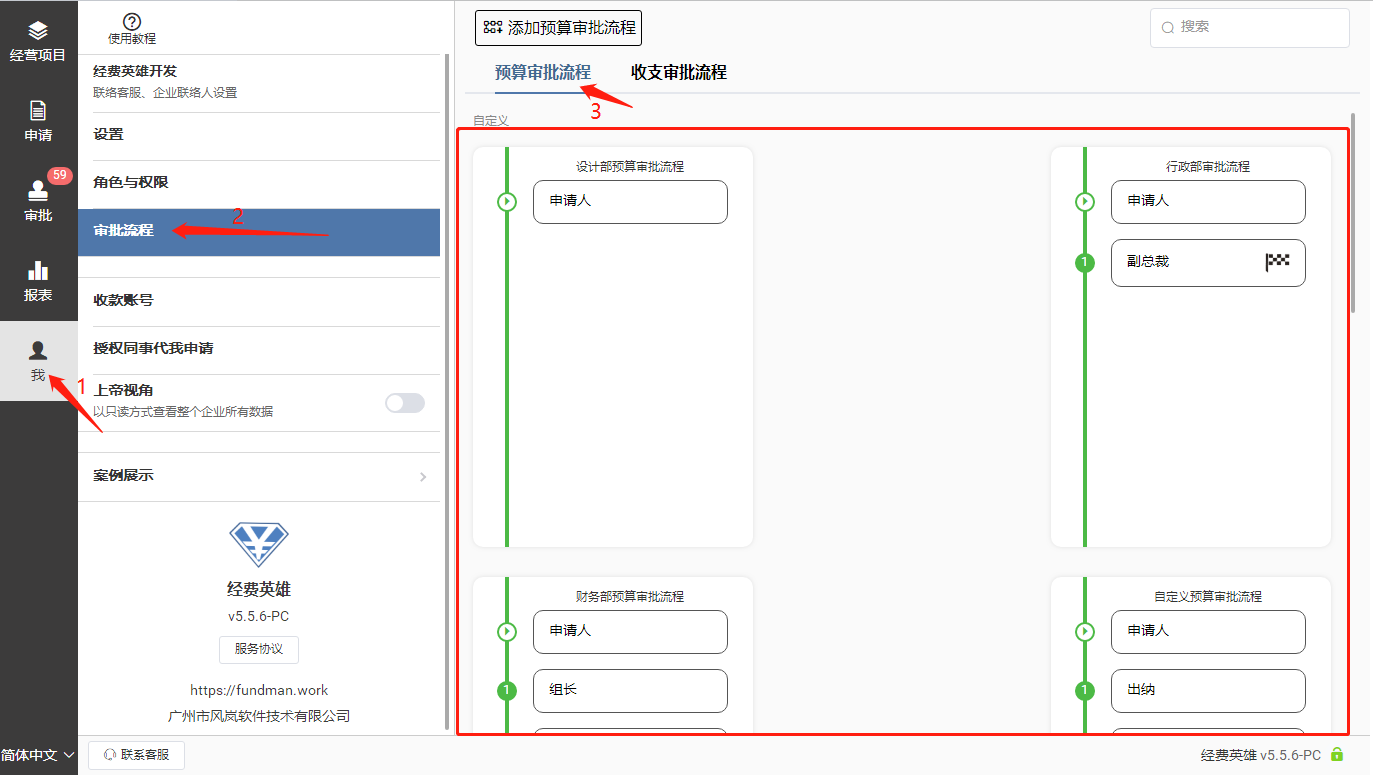The width and height of the screenshot is (1373, 776).
Task: Open the 收款账号 menu item
Action: coord(259,301)
